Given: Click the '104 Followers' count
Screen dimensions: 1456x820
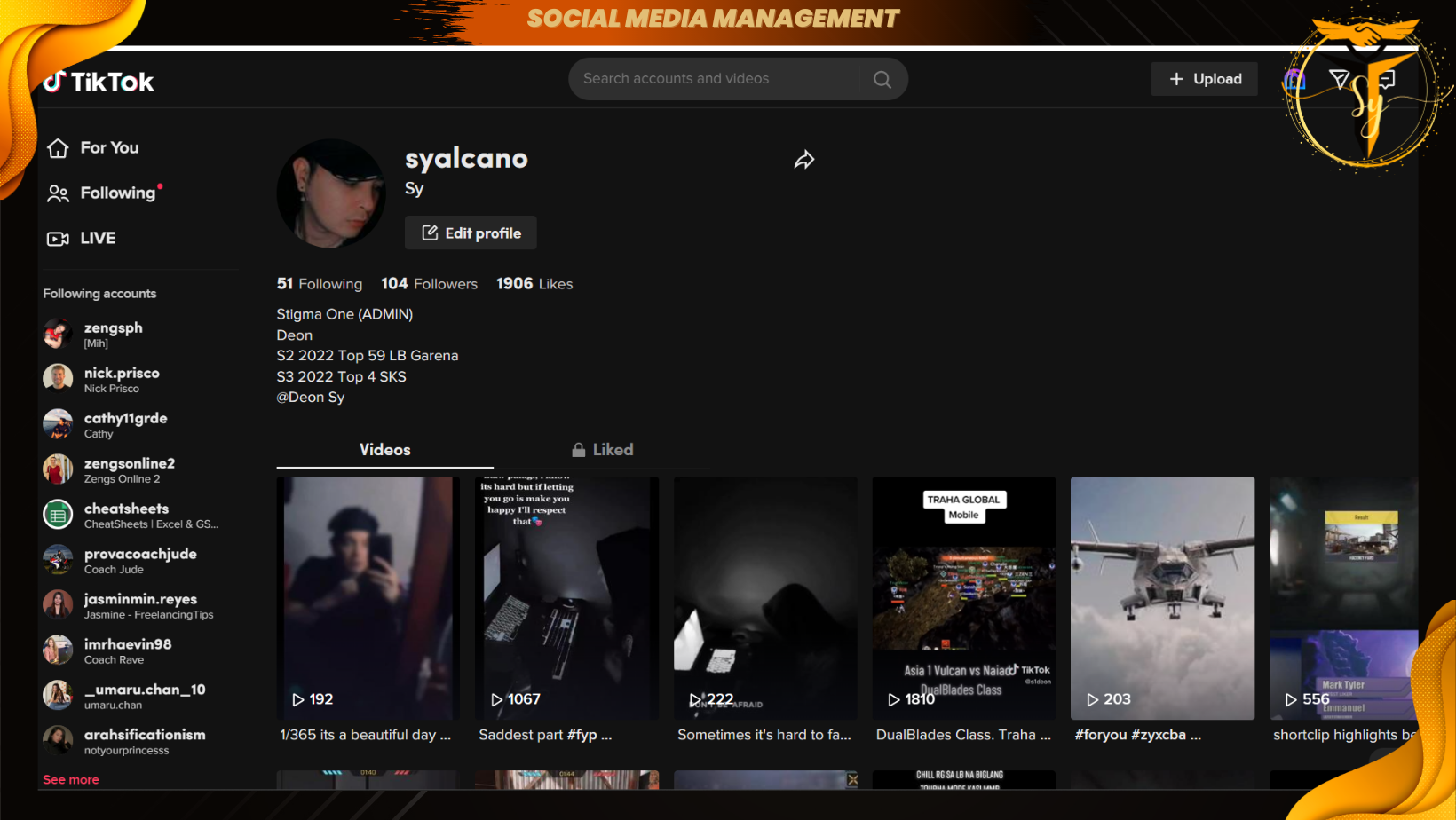Looking at the screenshot, I should tap(430, 284).
